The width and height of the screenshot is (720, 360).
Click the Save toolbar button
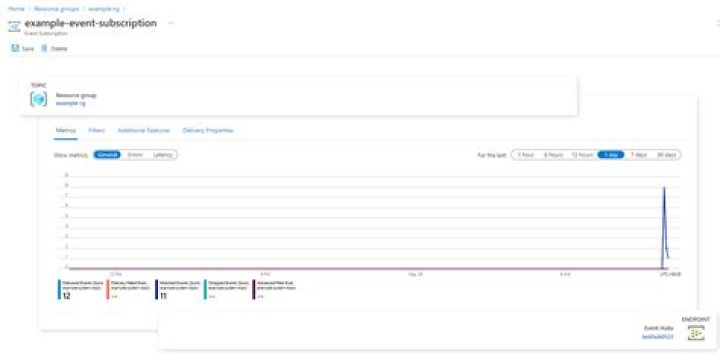(x=22, y=48)
